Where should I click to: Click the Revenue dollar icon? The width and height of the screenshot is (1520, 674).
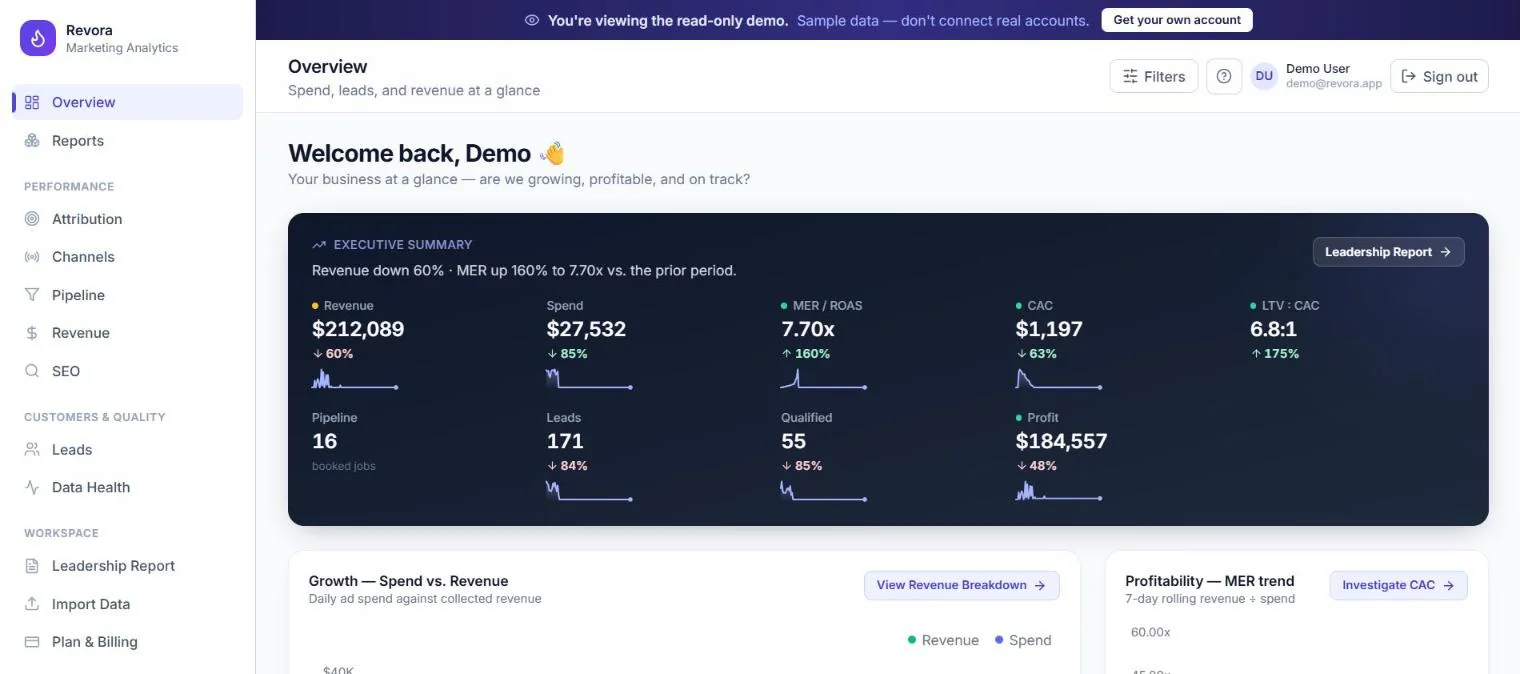point(32,333)
